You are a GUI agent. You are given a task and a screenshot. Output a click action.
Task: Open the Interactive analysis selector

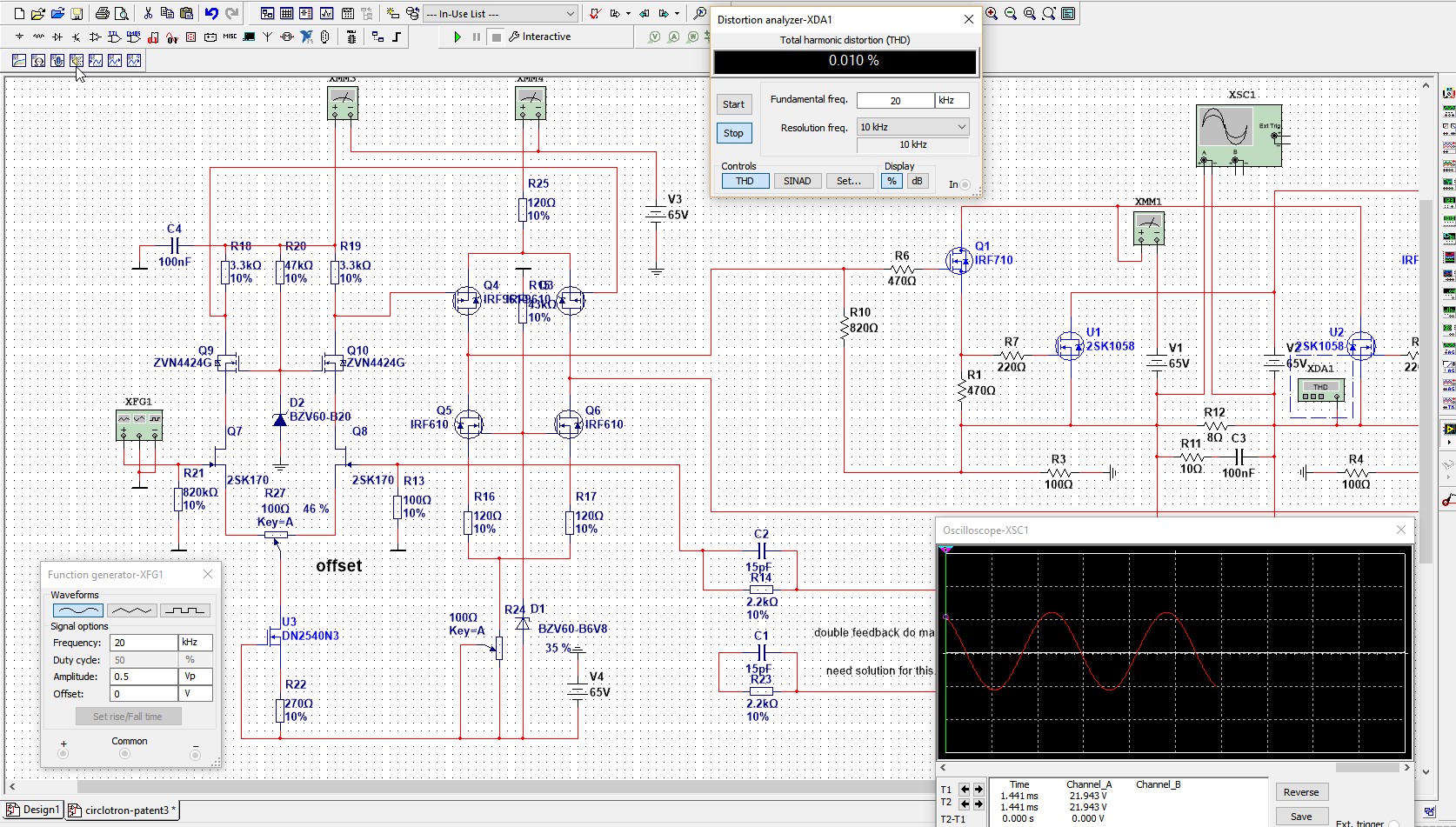pyautogui.click(x=540, y=37)
